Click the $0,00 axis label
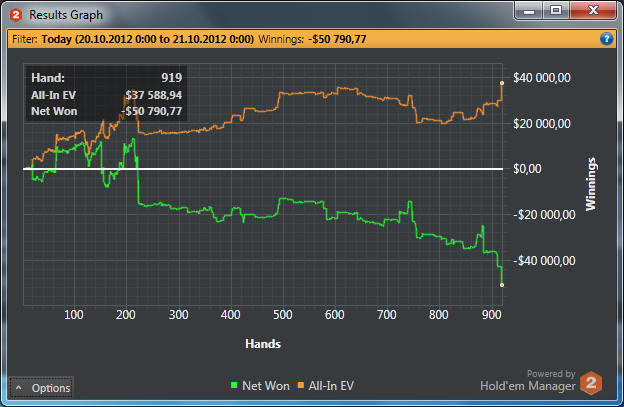Viewport: 624px width, 407px height. coord(527,169)
